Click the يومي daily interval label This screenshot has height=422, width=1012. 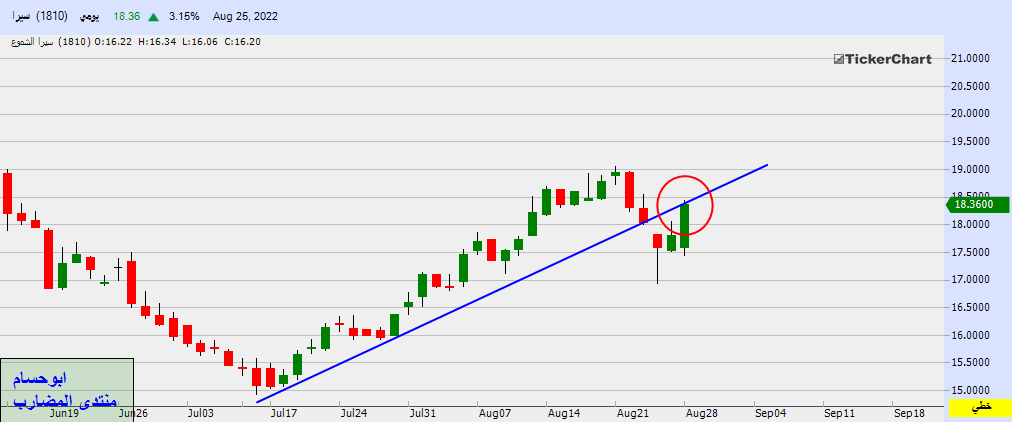[x=92, y=16]
